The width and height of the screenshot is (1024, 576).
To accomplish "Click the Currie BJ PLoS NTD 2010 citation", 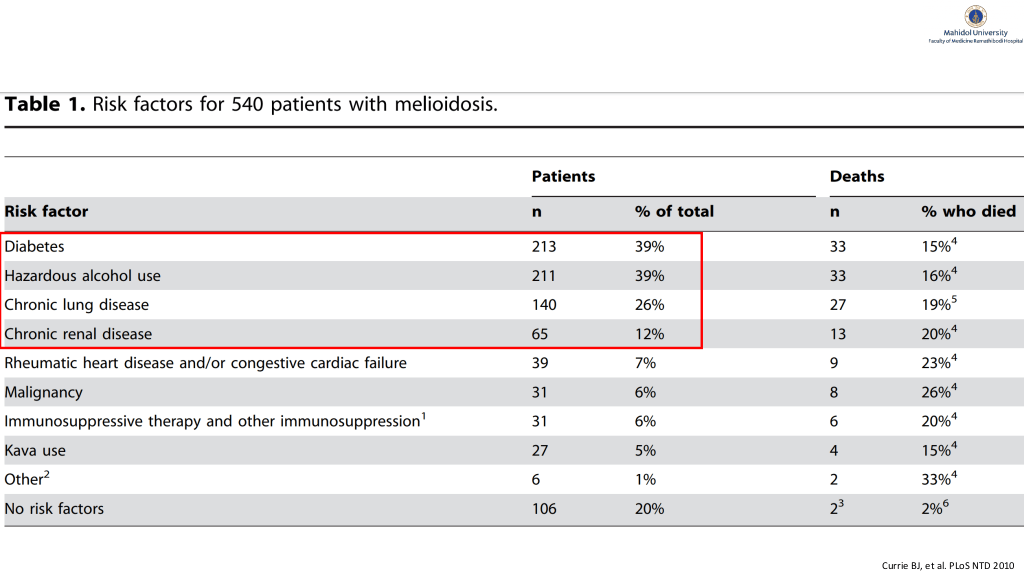I will 946,565.
